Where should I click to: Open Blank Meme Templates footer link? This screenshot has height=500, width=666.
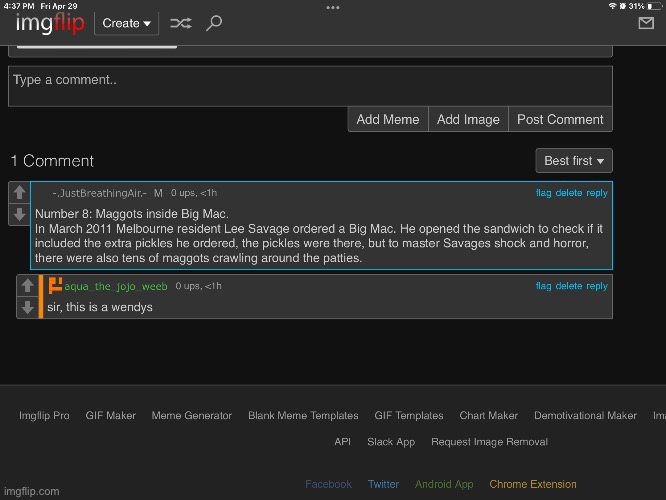(303, 415)
